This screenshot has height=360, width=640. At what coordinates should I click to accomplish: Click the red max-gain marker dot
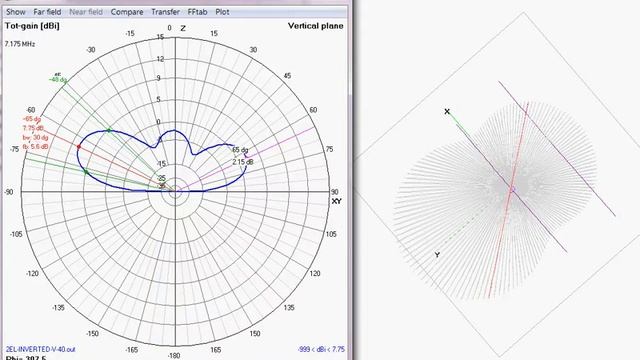click(x=79, y=147)
